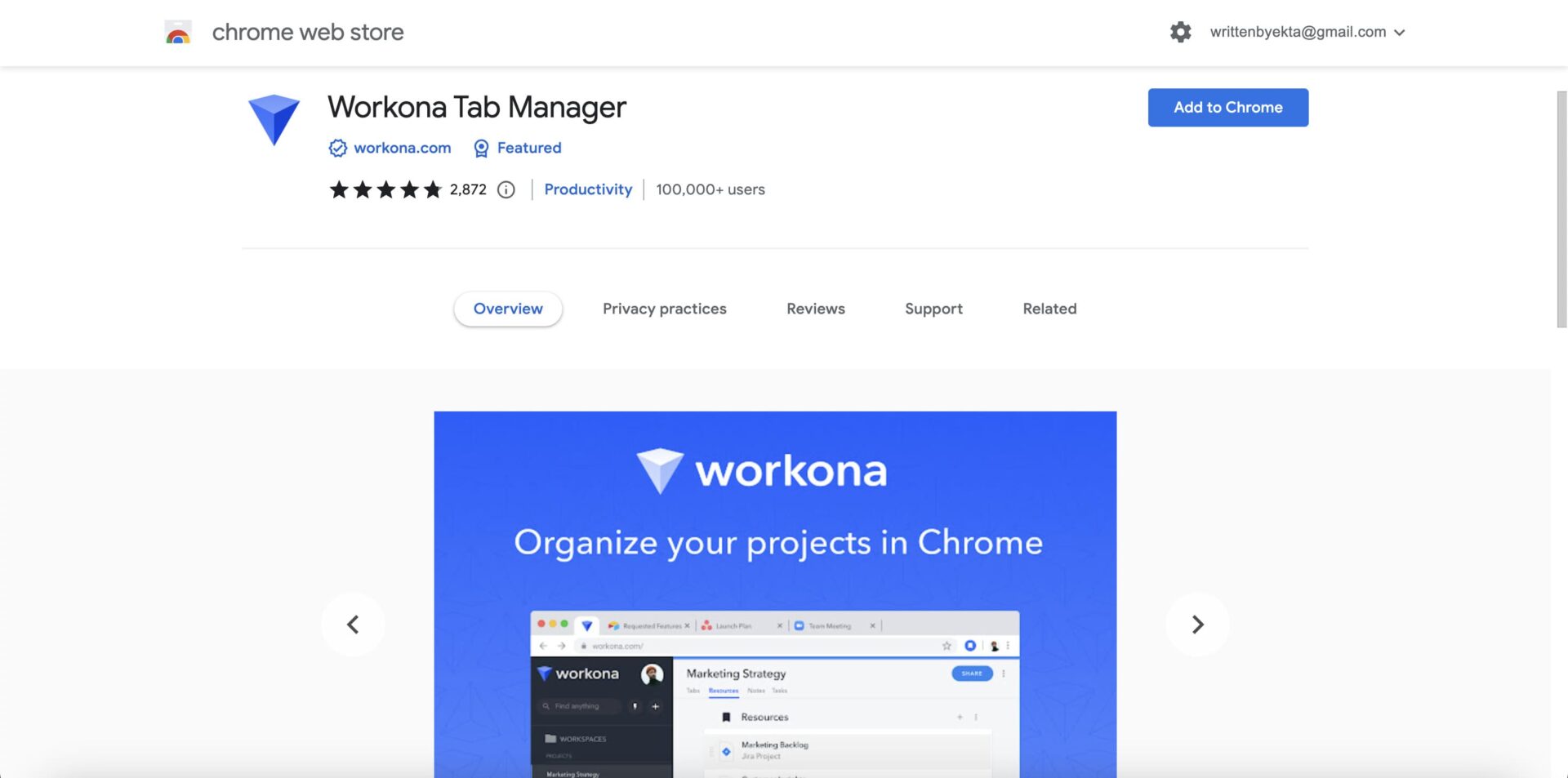Click the 100,000+ users text

[x=710, y=189]
